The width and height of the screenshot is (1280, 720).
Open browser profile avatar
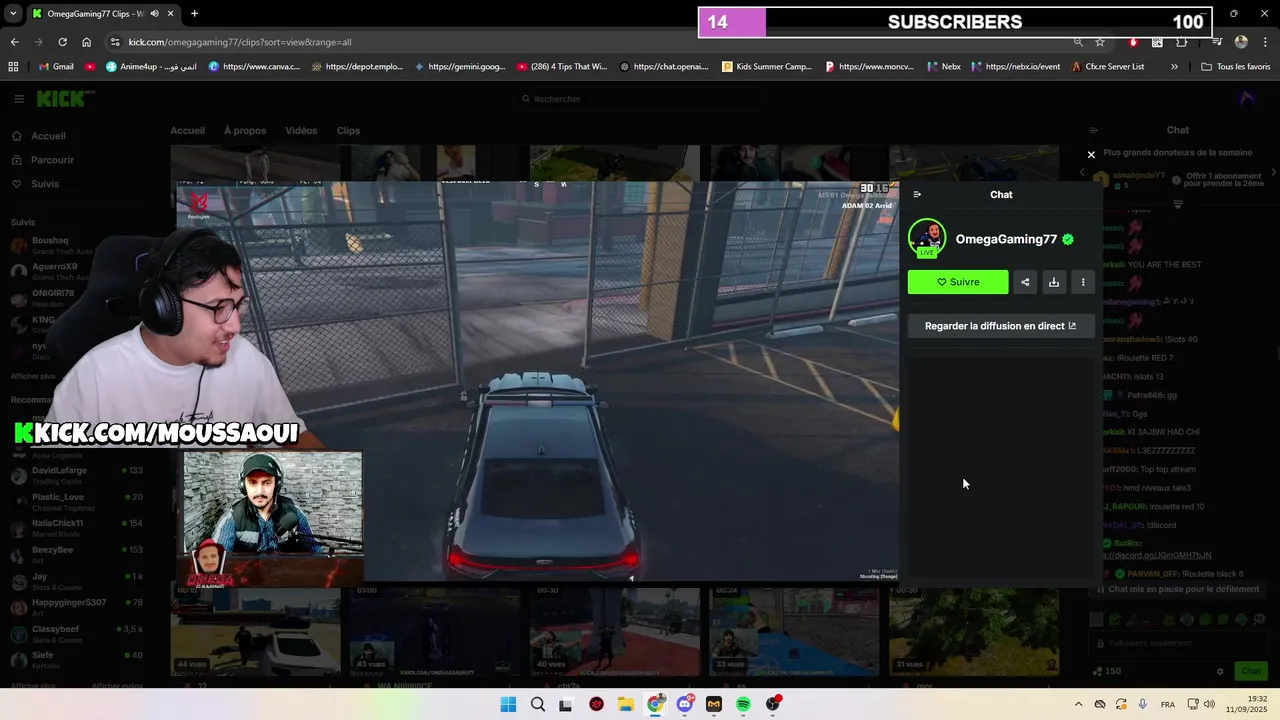point(1241,42)
